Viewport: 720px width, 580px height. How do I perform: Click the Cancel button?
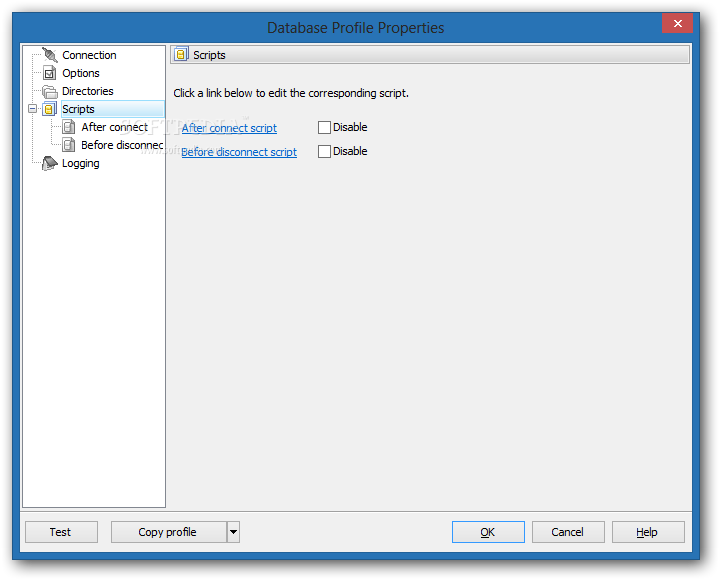click(568, 532)
